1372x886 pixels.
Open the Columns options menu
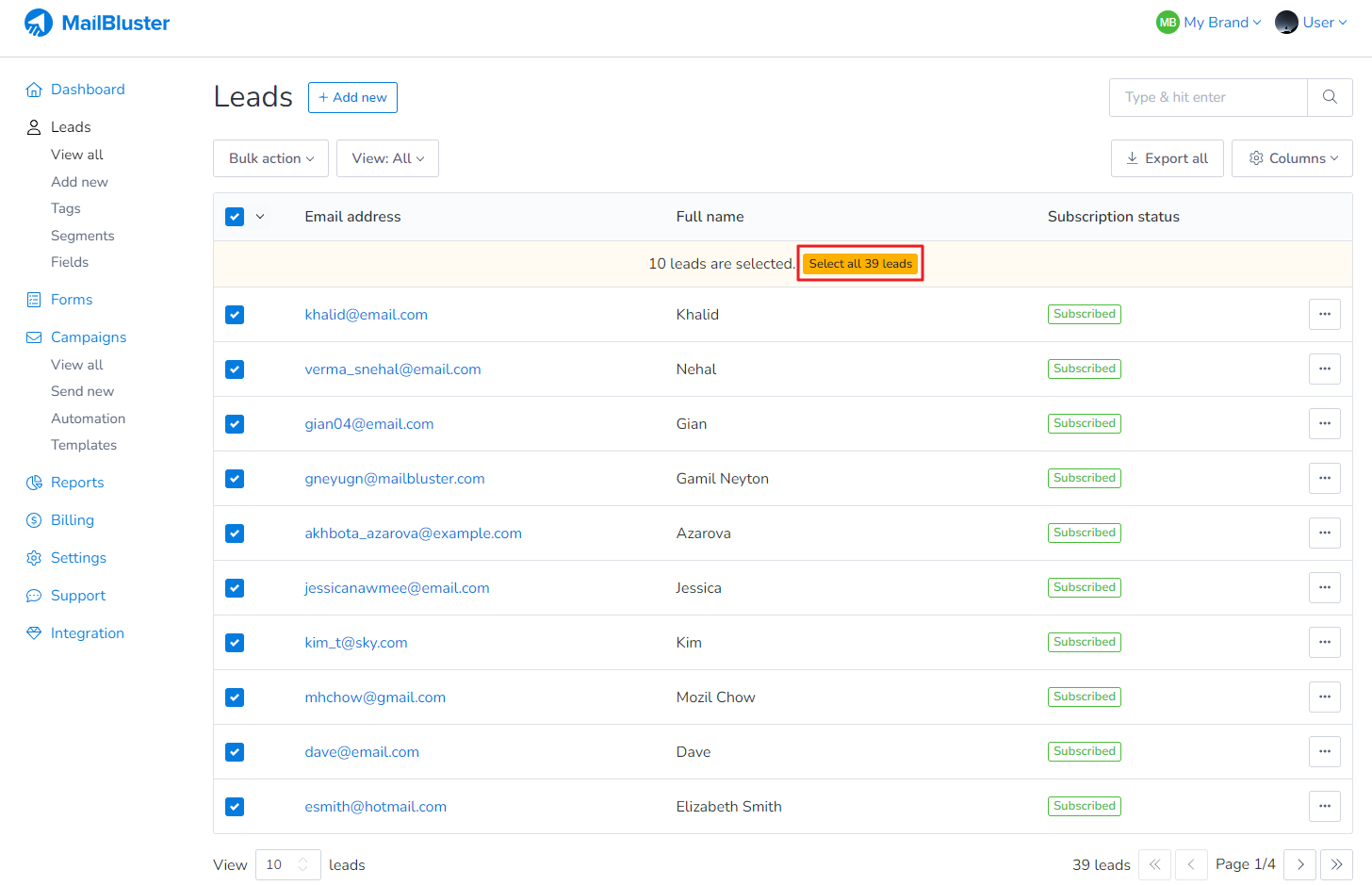(x=1292, y=158)
